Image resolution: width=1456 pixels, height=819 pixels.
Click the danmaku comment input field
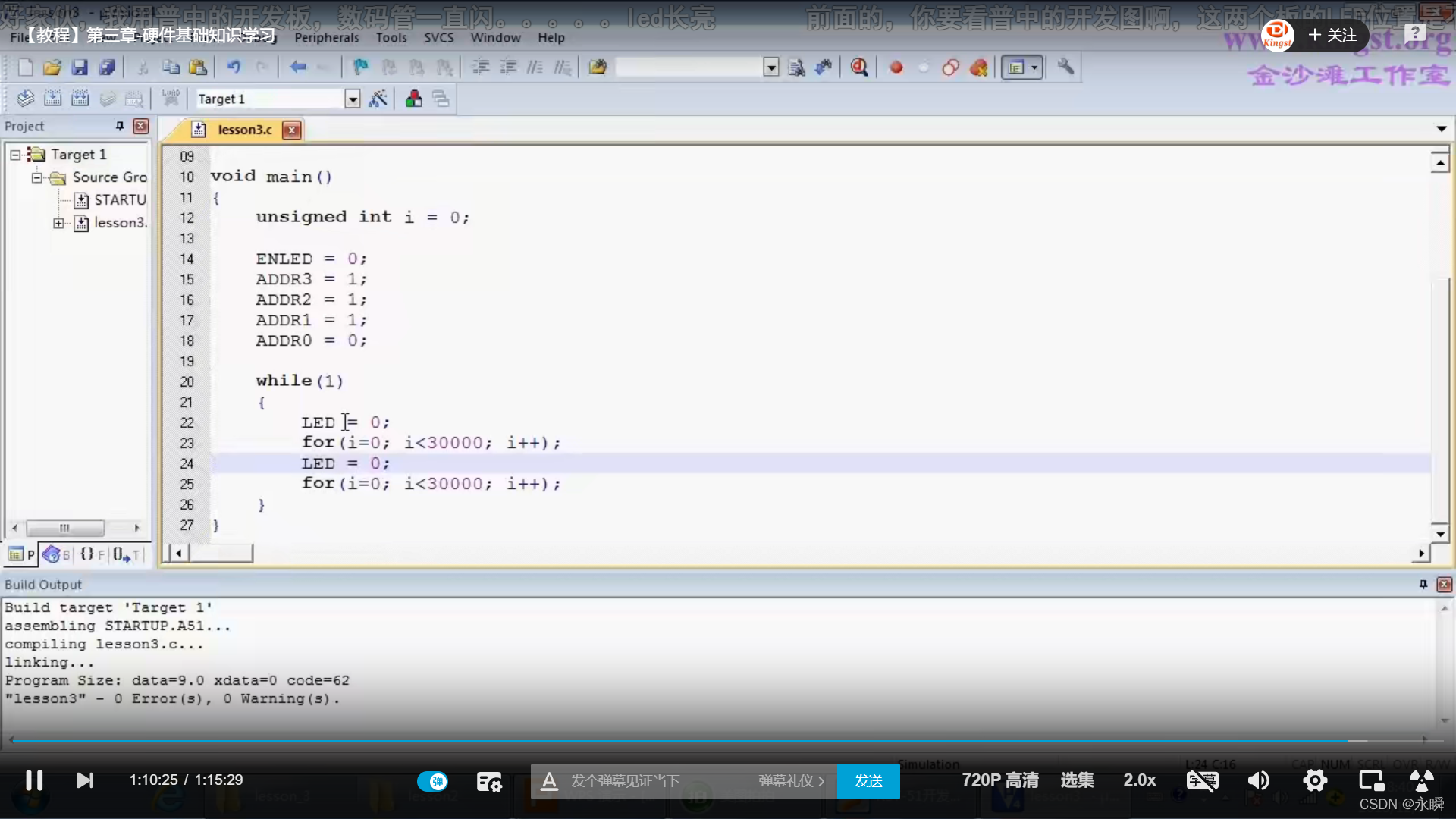[667, 781]
